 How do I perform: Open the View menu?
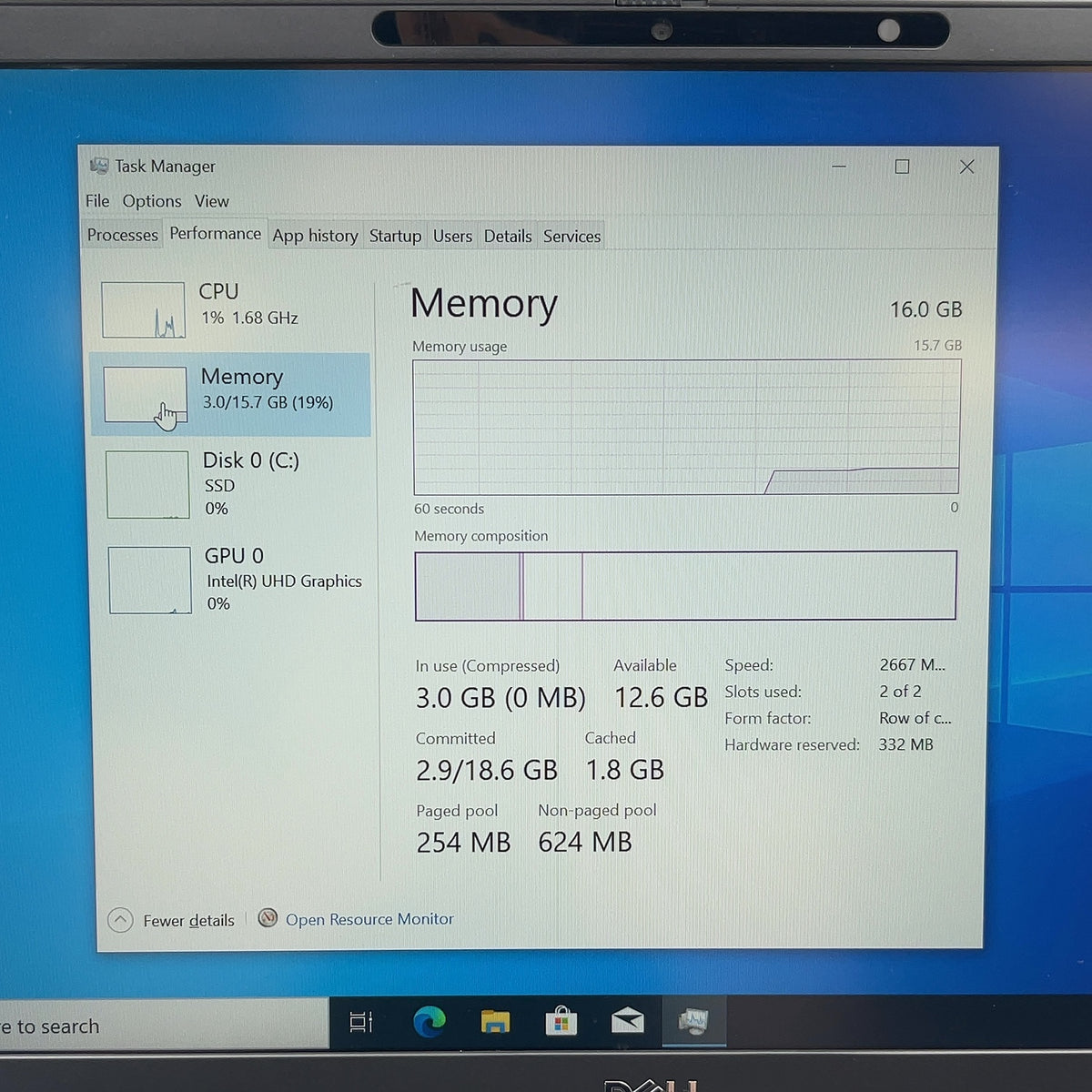pos(212,201)
